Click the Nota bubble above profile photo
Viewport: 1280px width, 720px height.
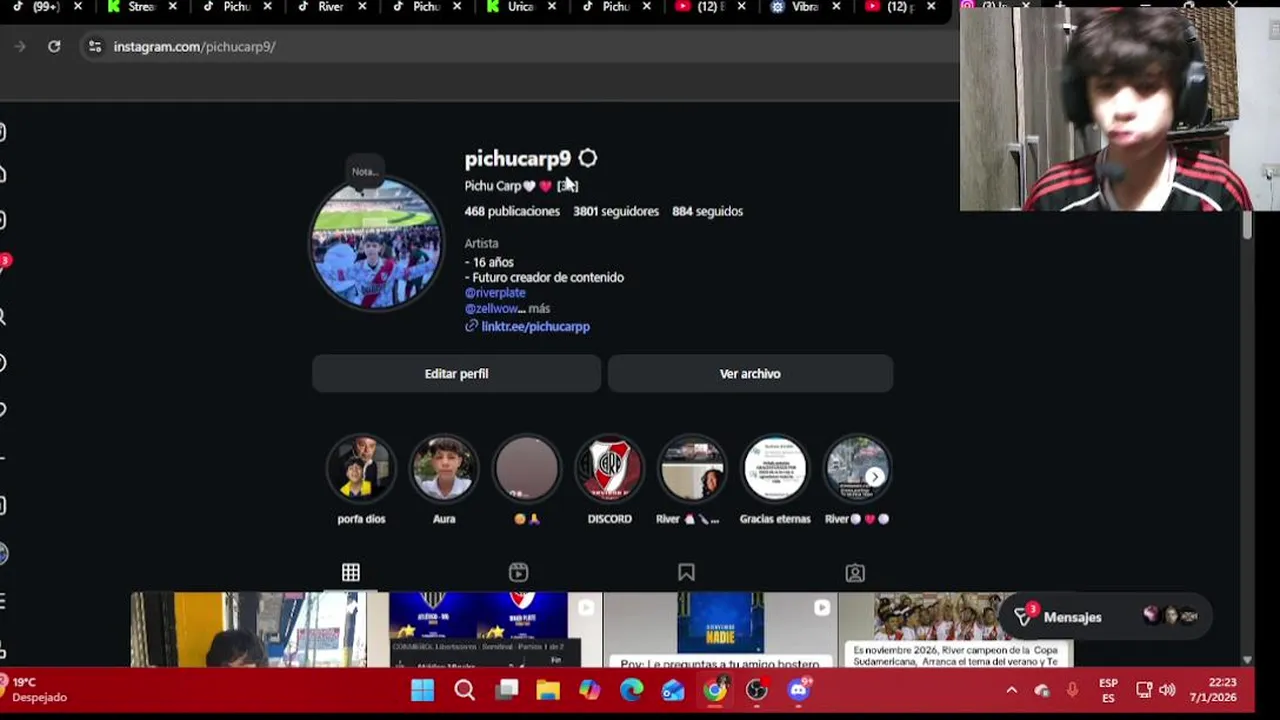pos(365,171)
